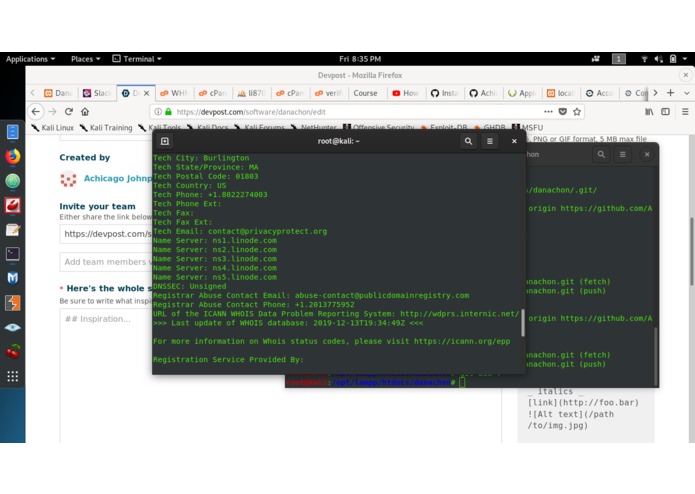Open new tab button in root@kali terminal
Viewport: 695px width, 494px height.
(x=165, y=141)
